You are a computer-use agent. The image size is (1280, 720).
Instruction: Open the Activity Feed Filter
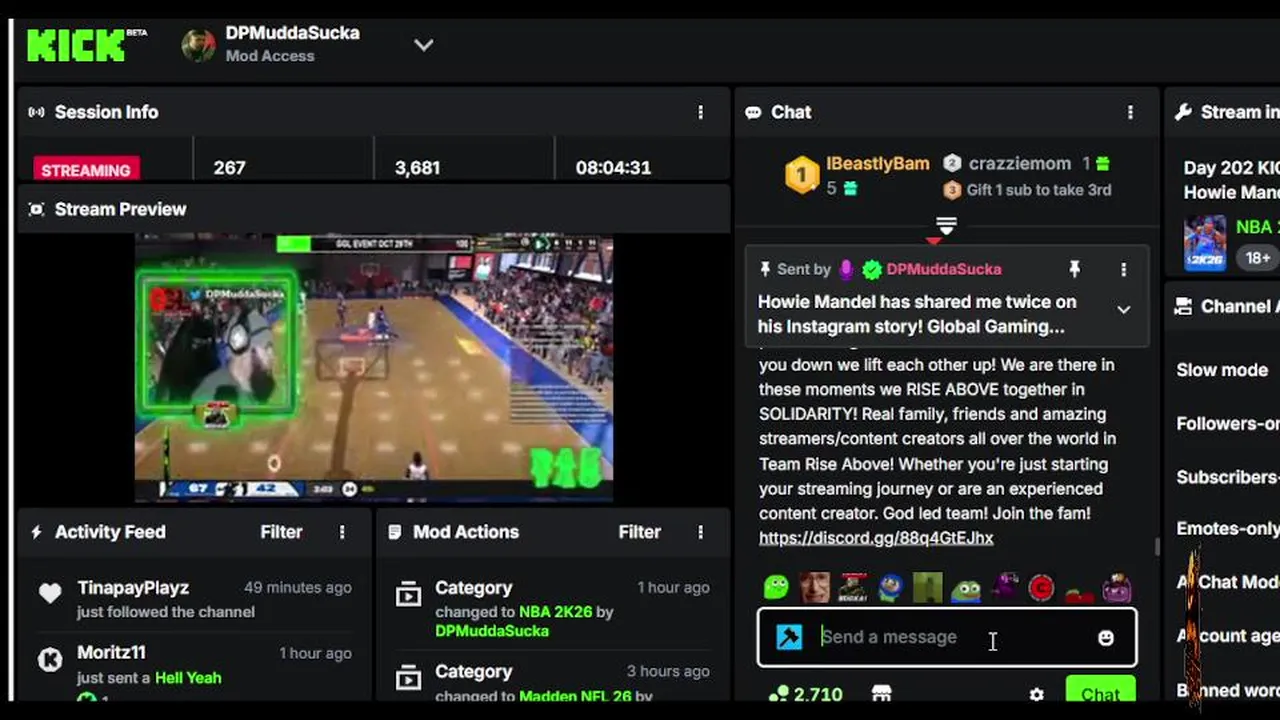coord(281,532)
